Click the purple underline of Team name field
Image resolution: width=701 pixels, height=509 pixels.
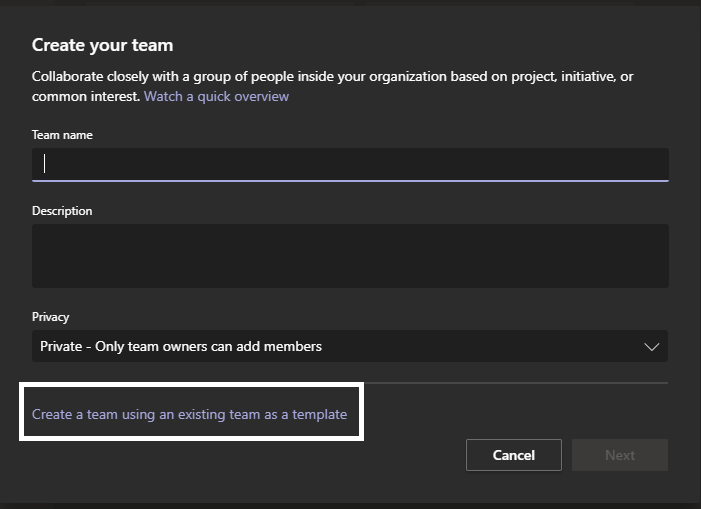(x=350, y=181)
